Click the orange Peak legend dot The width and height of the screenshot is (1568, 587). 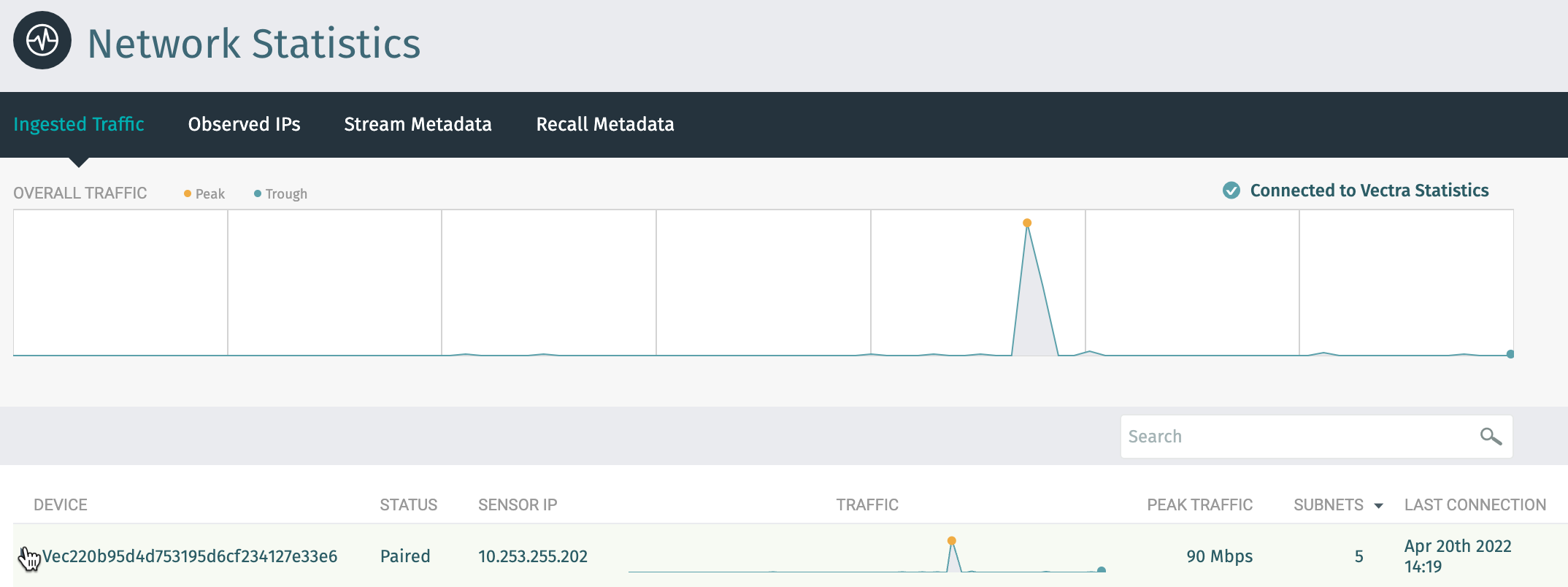pyautogui.click(x=188, y=193)
